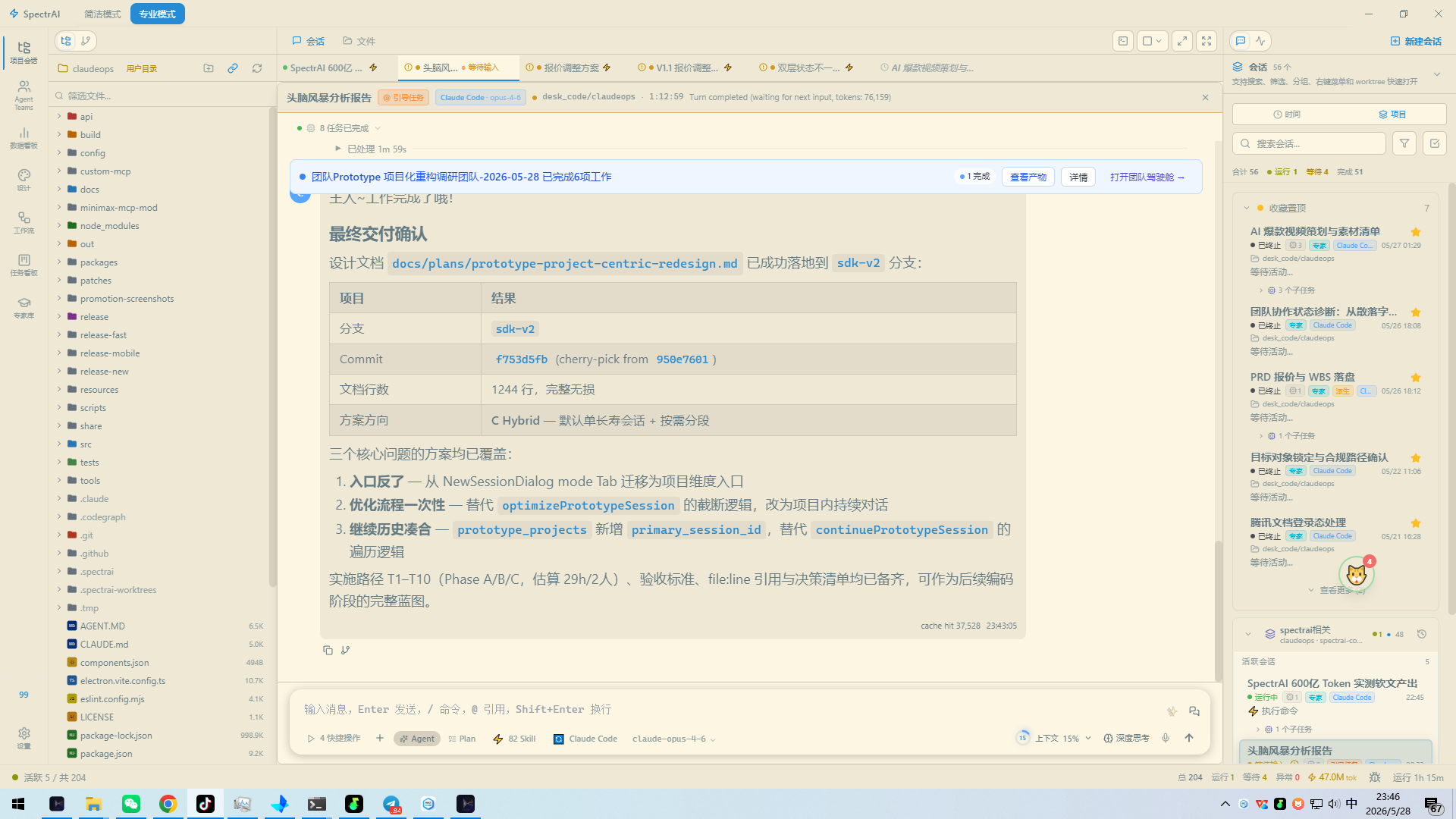This screenshot has height=819, width=1456.
Task: Refresh the claudeops file tree
Action: (257, 68)
